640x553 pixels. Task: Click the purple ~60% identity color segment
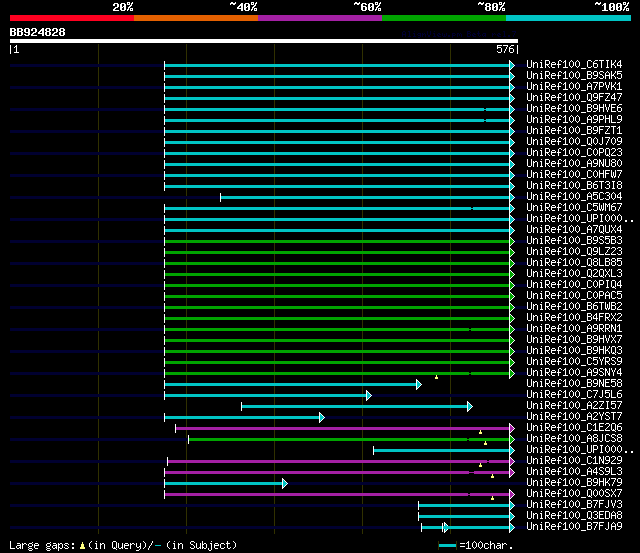click(320, 18)
